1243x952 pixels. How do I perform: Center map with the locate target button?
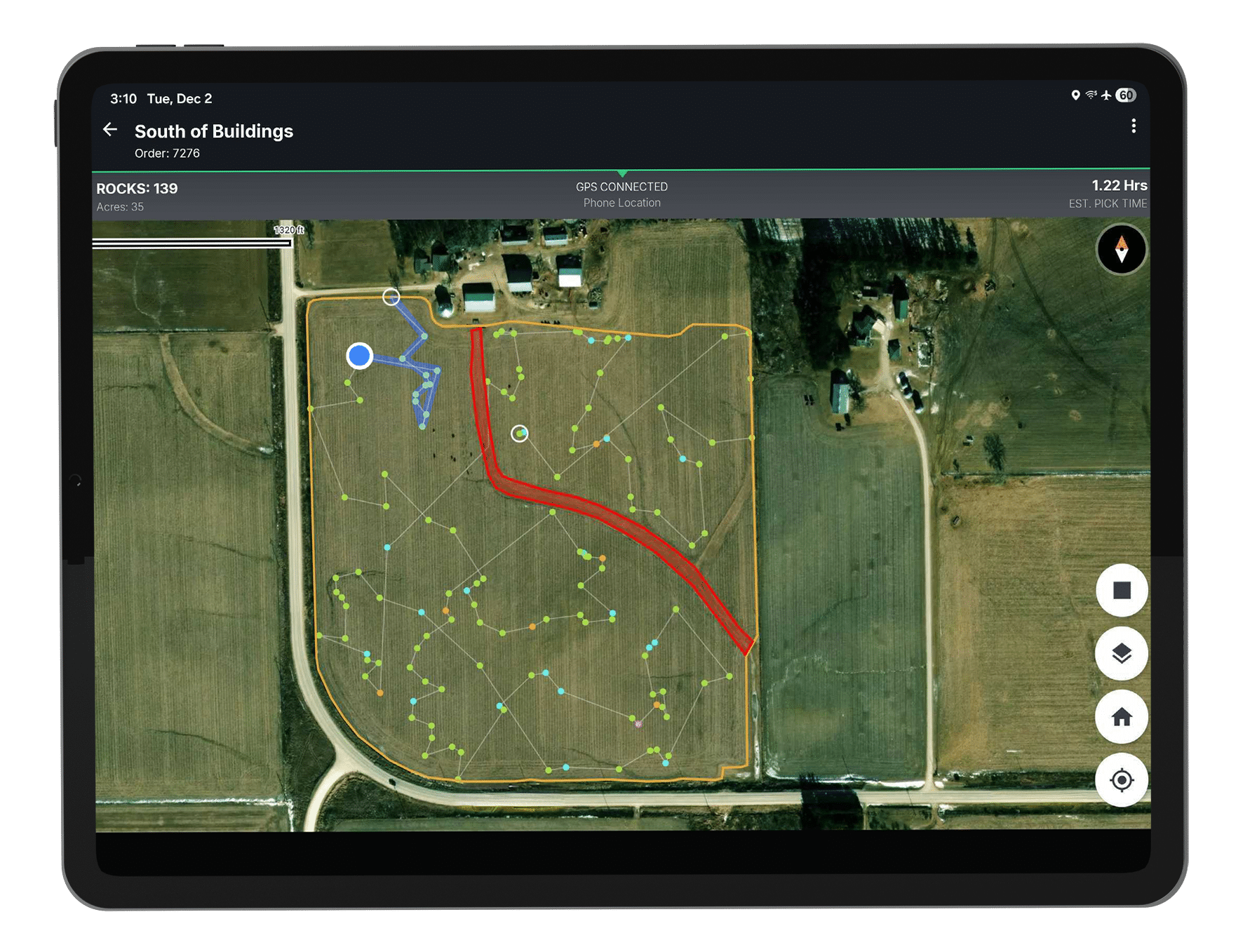point(1121,779)
